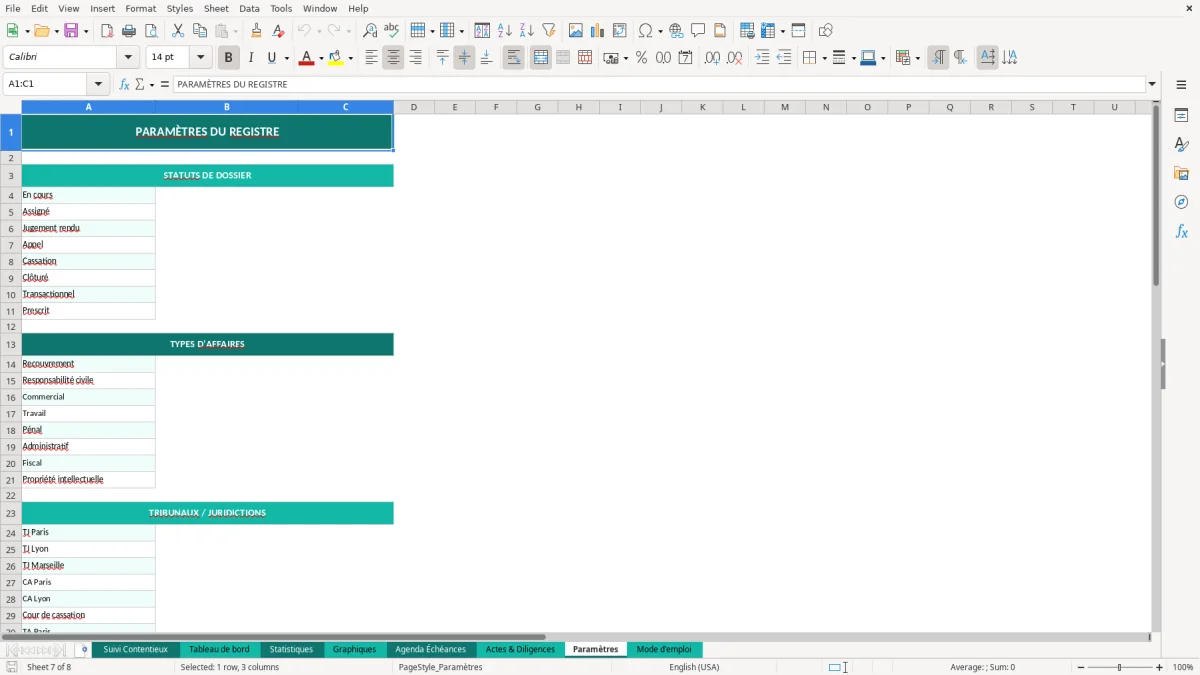Toggle Underline formatting
The width and height of the screenshot is (1200, 675).
[272, 58]
